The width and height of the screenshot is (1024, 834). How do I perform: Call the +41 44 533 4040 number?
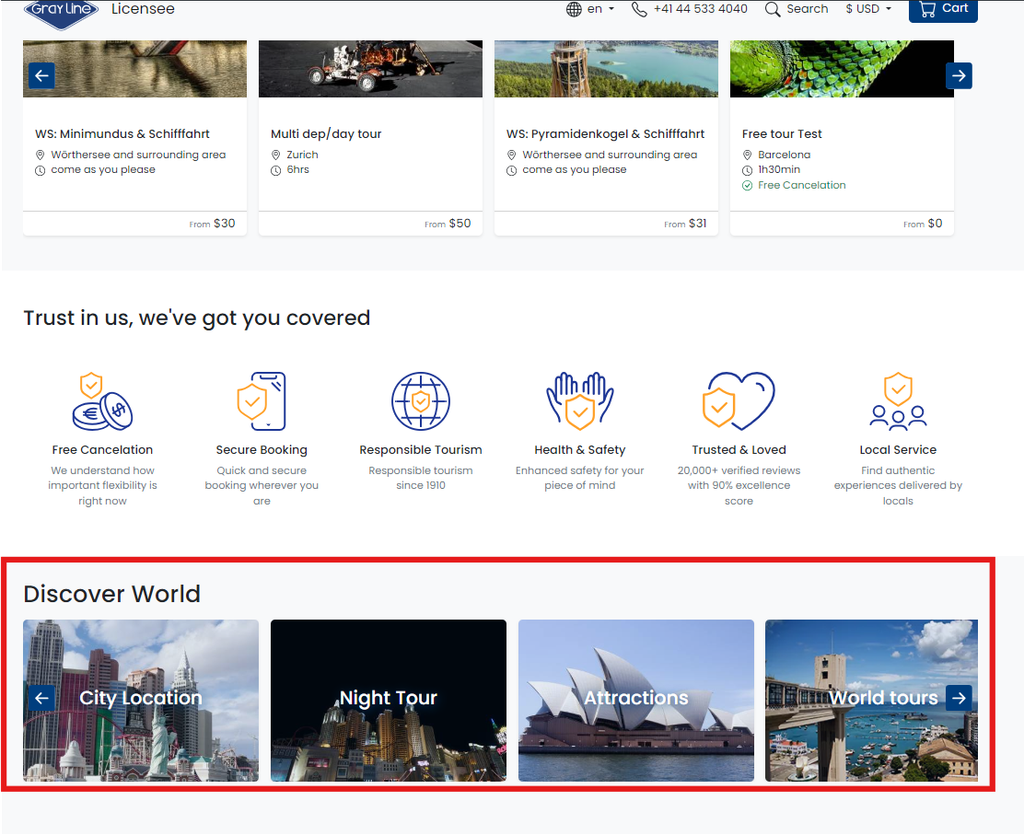tap(700, 9)
